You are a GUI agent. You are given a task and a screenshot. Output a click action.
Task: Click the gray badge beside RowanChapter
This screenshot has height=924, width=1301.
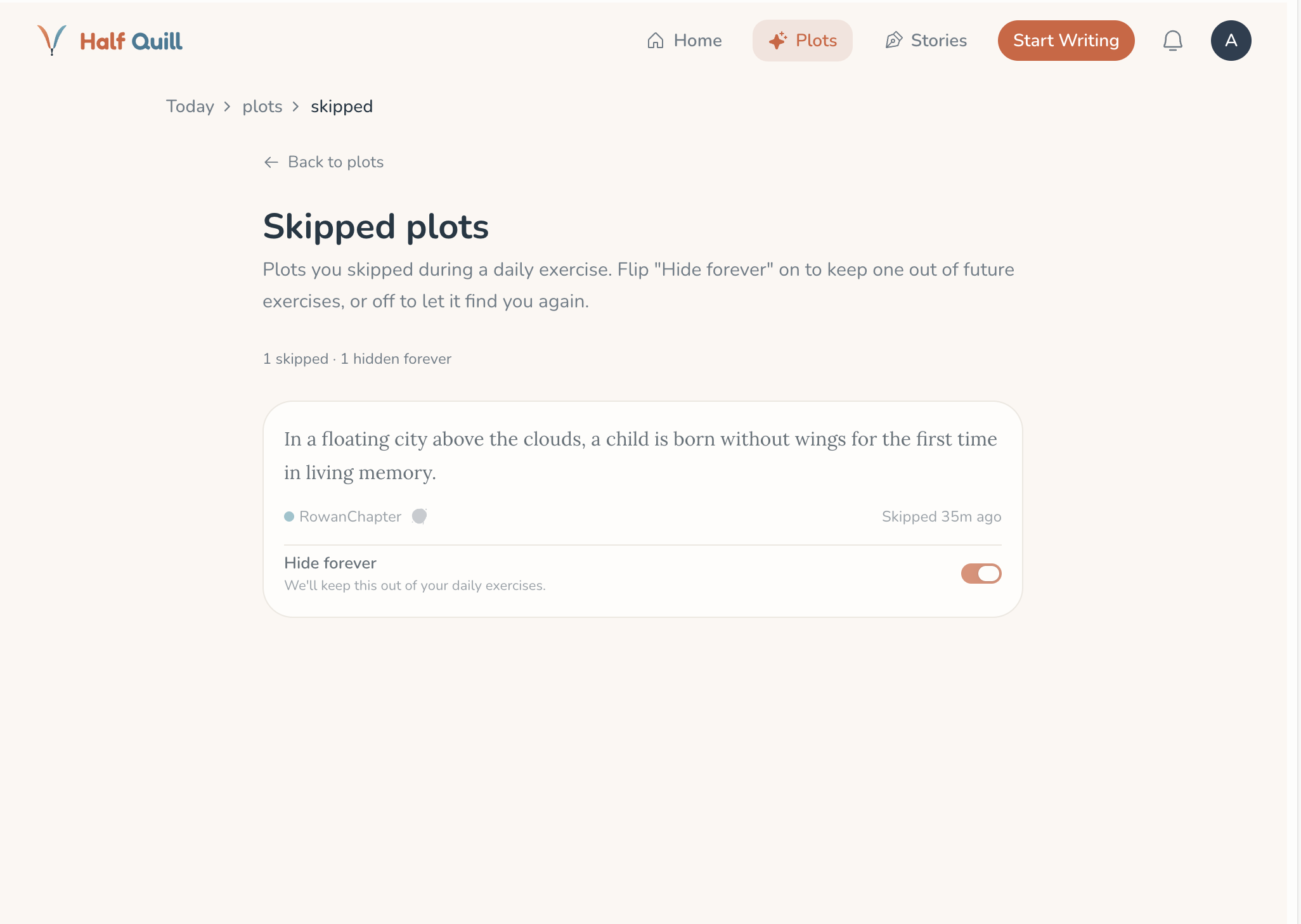[419, 517]
